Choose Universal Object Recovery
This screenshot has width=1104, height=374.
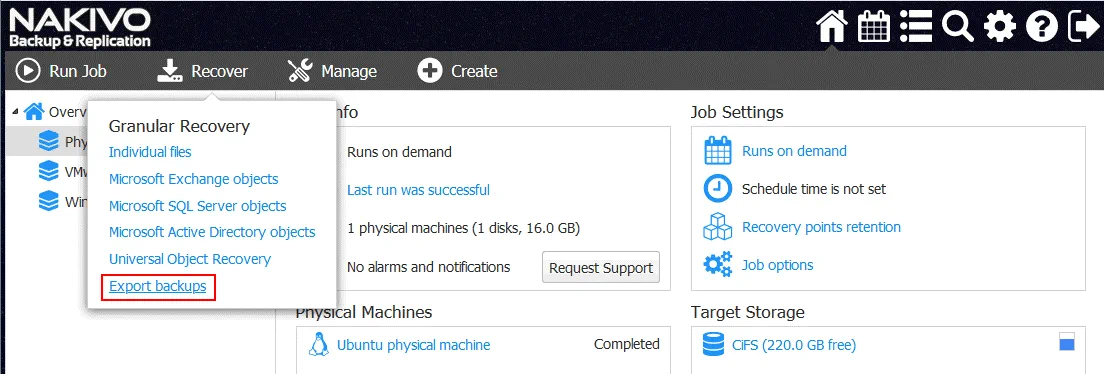point(190,258)
